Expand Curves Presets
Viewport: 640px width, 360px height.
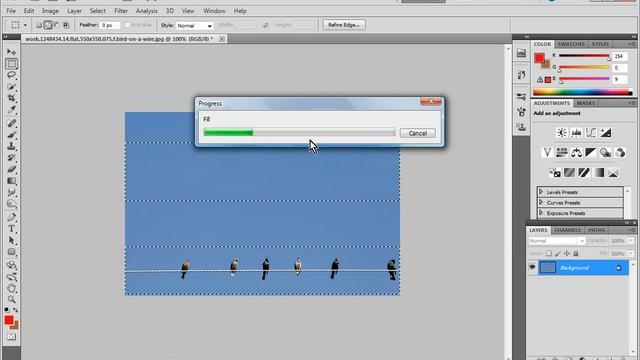tap(540, 202)
